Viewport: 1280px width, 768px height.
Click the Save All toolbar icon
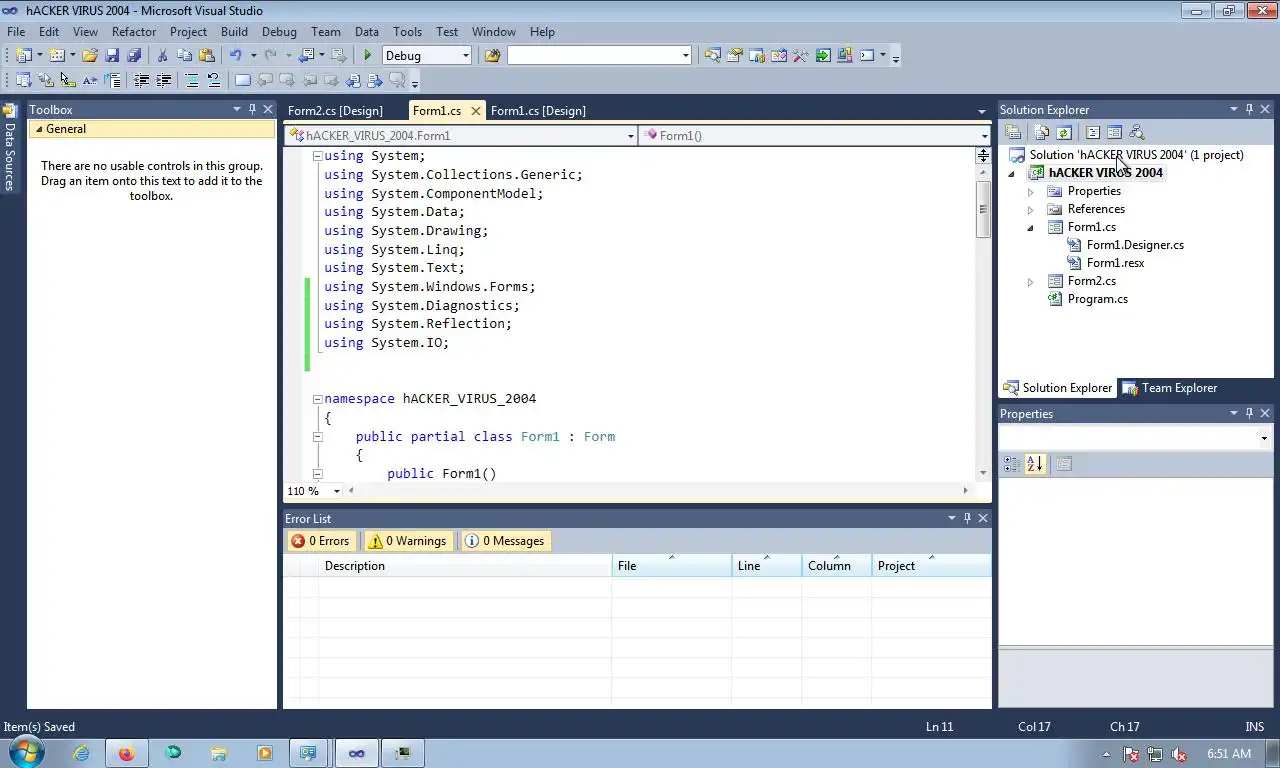click(134, 55)
